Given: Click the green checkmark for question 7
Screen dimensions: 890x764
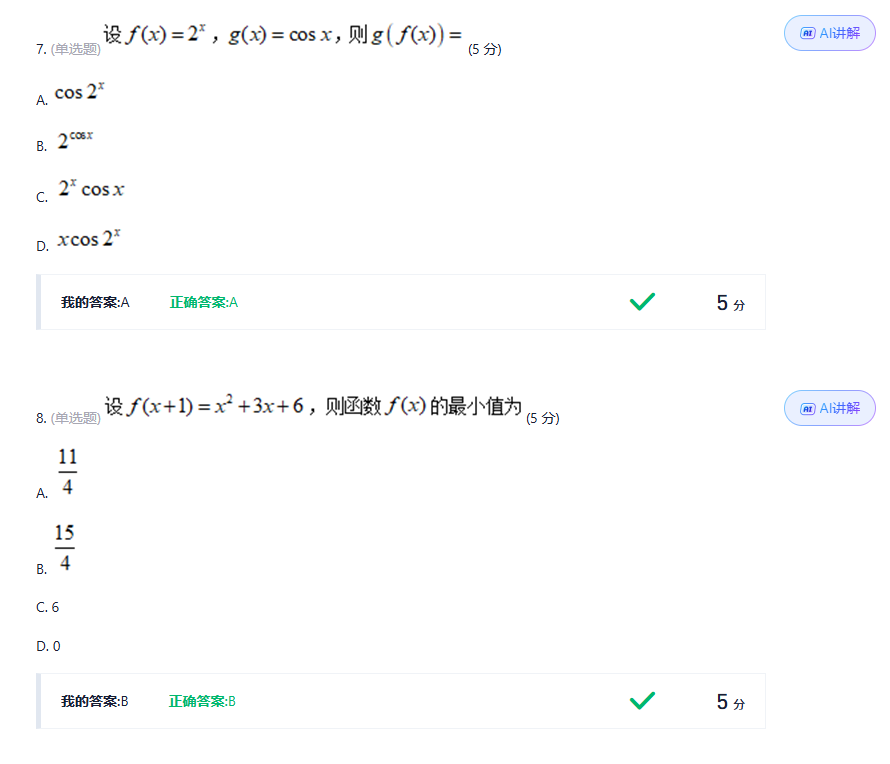Looking at the screenshot, I should click(x=642, y=301).
